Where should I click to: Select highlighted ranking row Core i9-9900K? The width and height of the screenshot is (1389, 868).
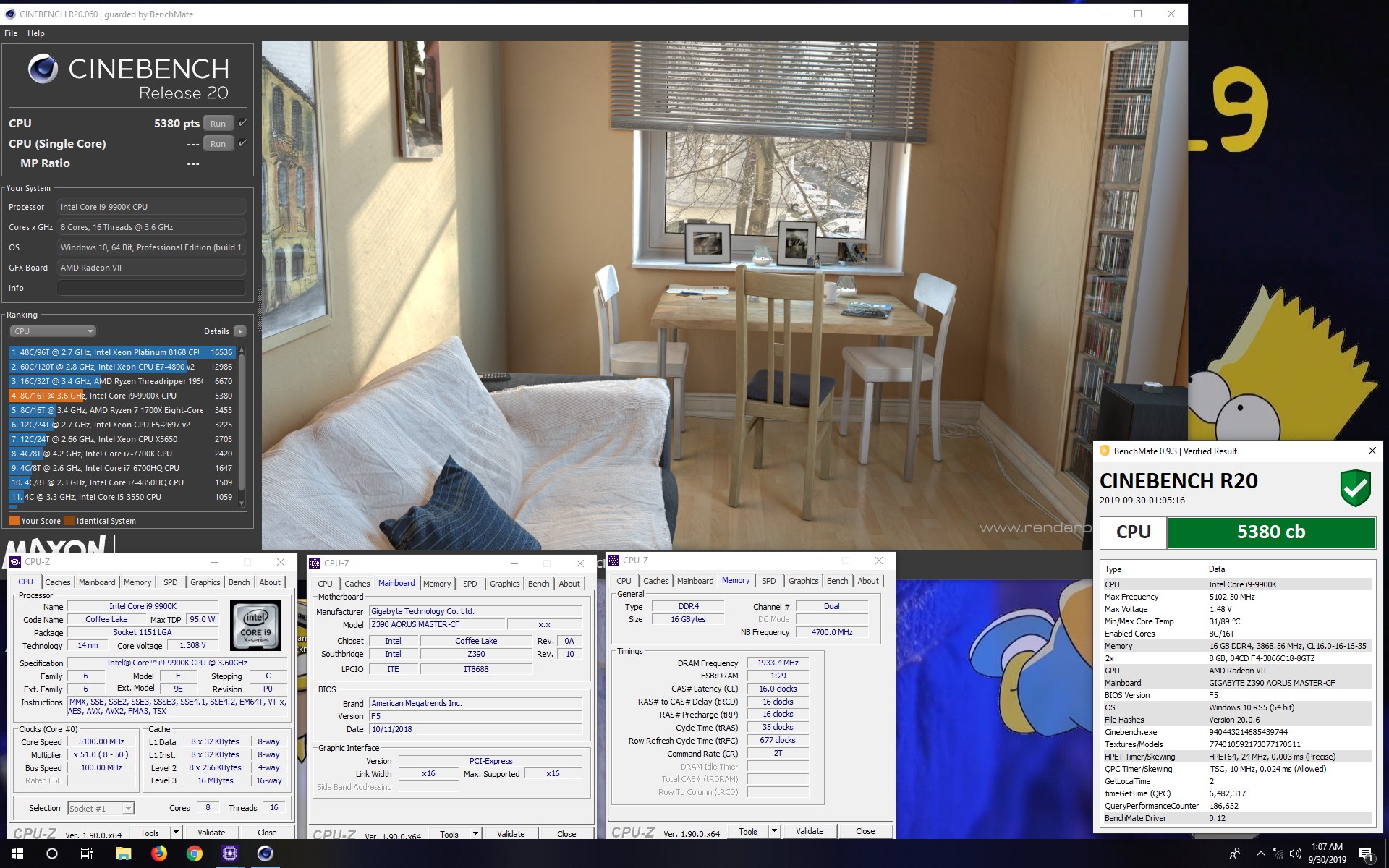coord(122,396)
